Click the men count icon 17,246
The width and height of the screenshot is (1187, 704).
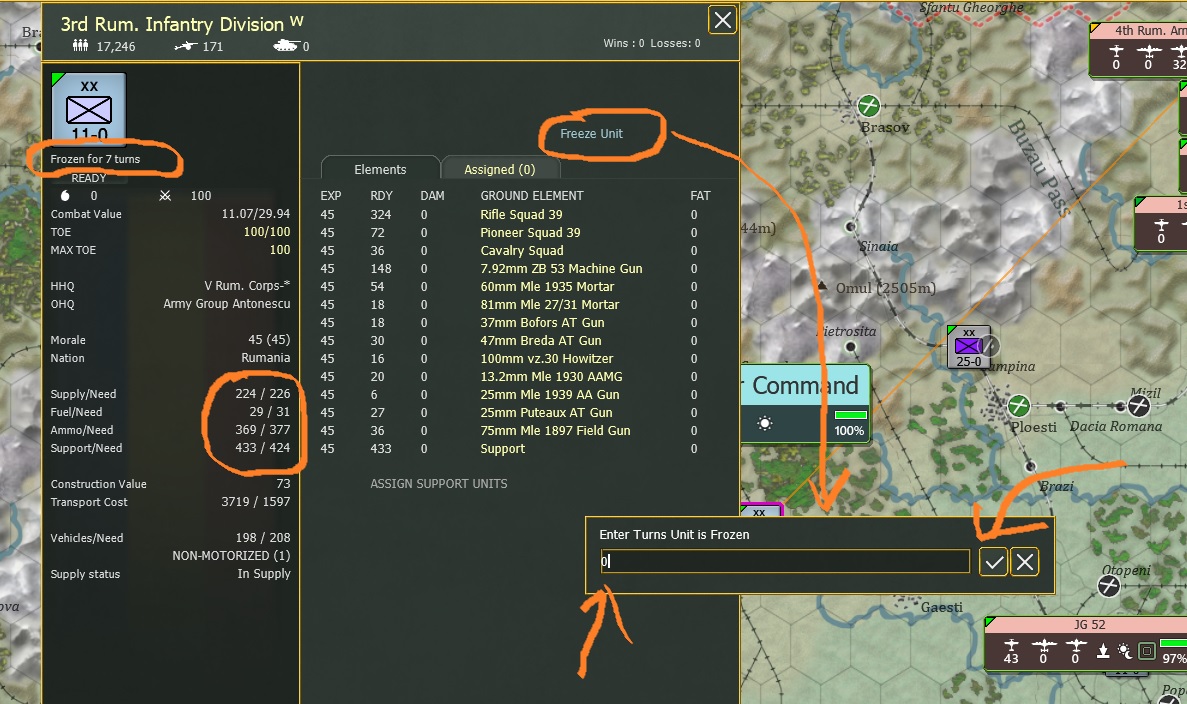[x=80, y=46]
